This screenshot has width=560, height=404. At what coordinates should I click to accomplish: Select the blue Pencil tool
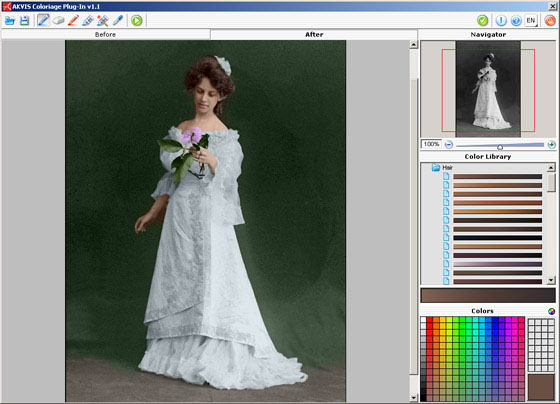pyautogui.click(x=43, y=21)
